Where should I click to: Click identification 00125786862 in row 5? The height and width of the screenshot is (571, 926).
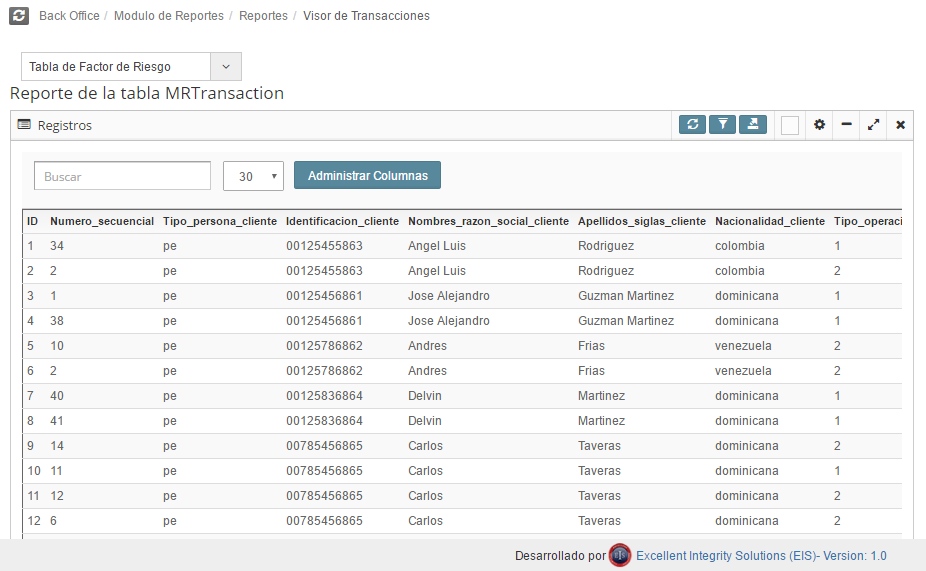[324, 346]
